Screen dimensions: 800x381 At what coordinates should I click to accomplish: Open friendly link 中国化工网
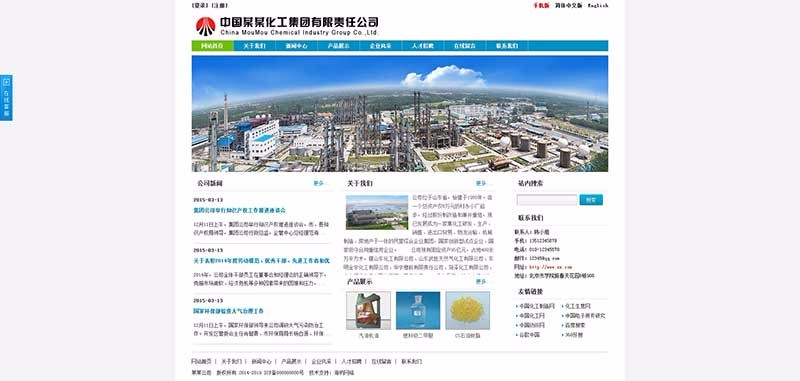[x=532, y=316]
